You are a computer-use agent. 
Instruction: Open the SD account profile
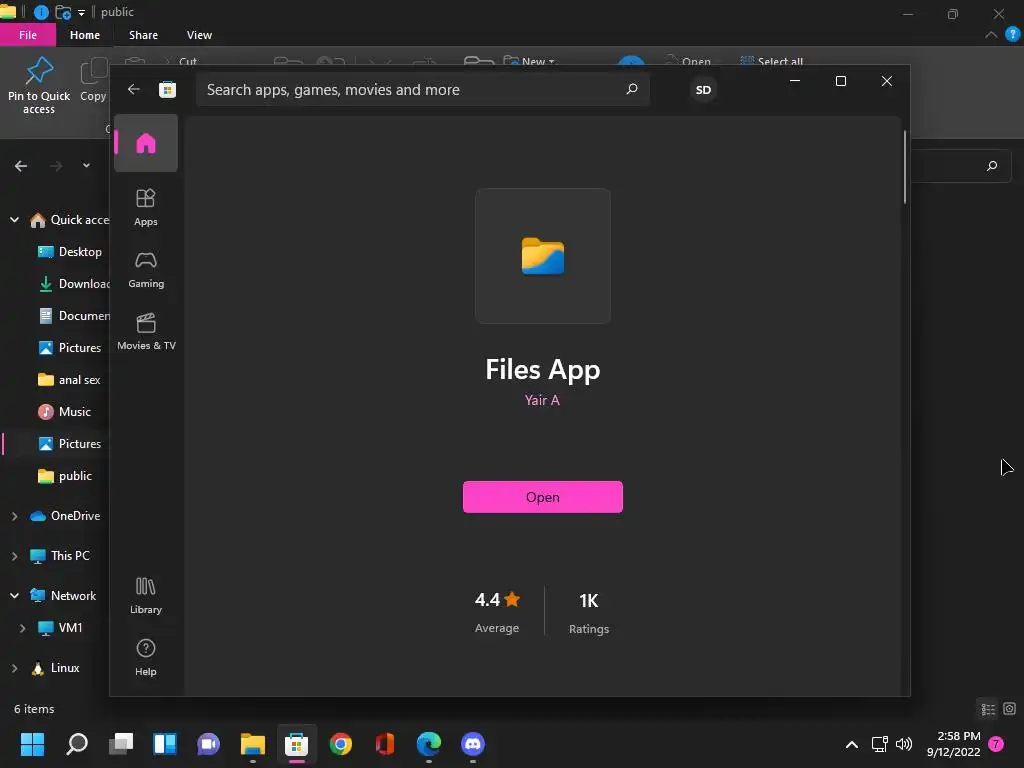(703, 89)
